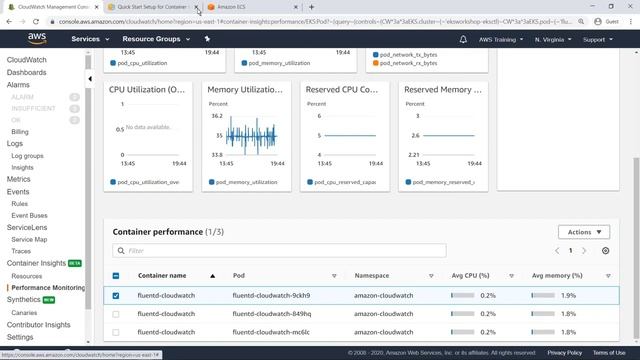640x360 pixels.
Task: Open the N. Virginia region dropdown
Action: [x=553, y=40]
